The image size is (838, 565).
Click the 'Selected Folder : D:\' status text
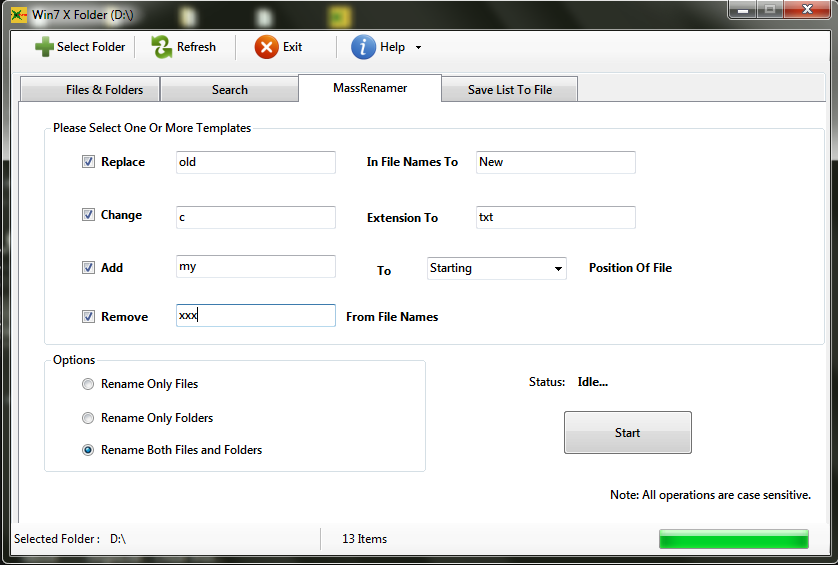pyautogui.click(x=70, y=539)
